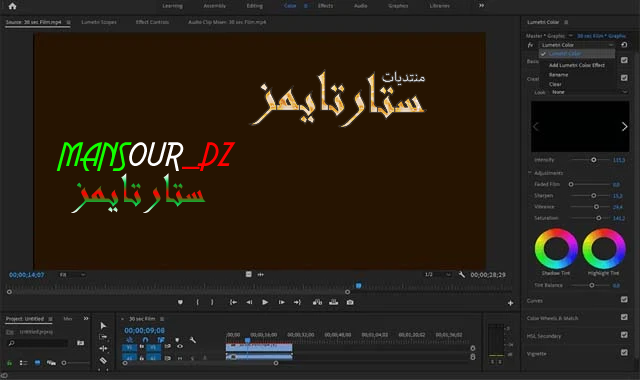Export frame with the camera icon
The height and width of the screenshot is (380, 640).
(x=350, y=302)
